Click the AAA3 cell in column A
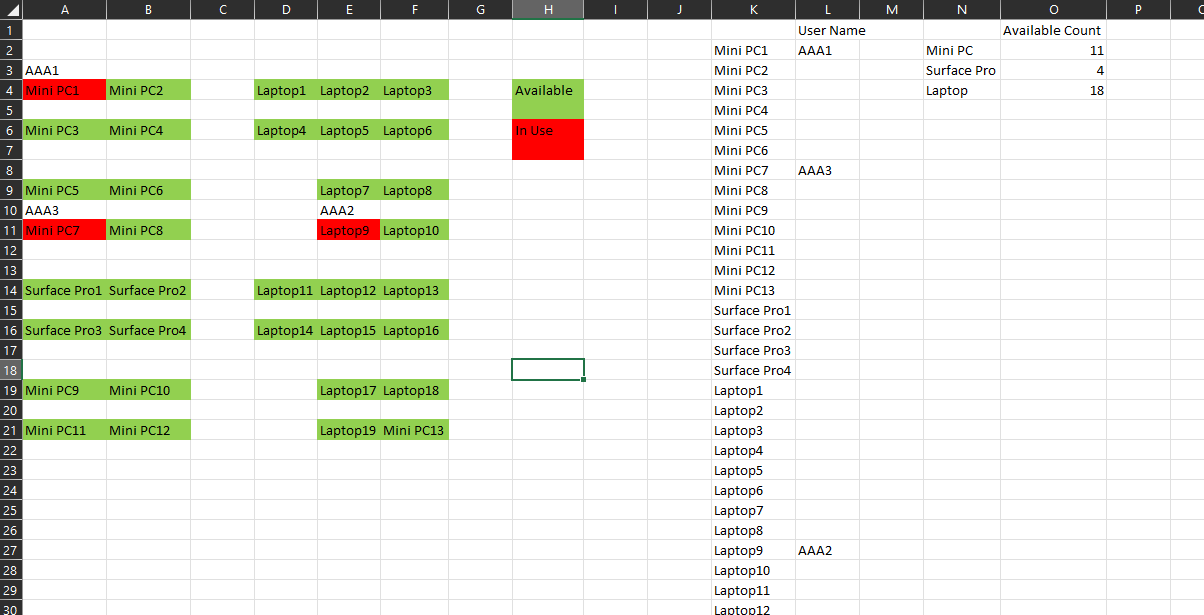Screen dimensions: 1204x615 [64, 210]
